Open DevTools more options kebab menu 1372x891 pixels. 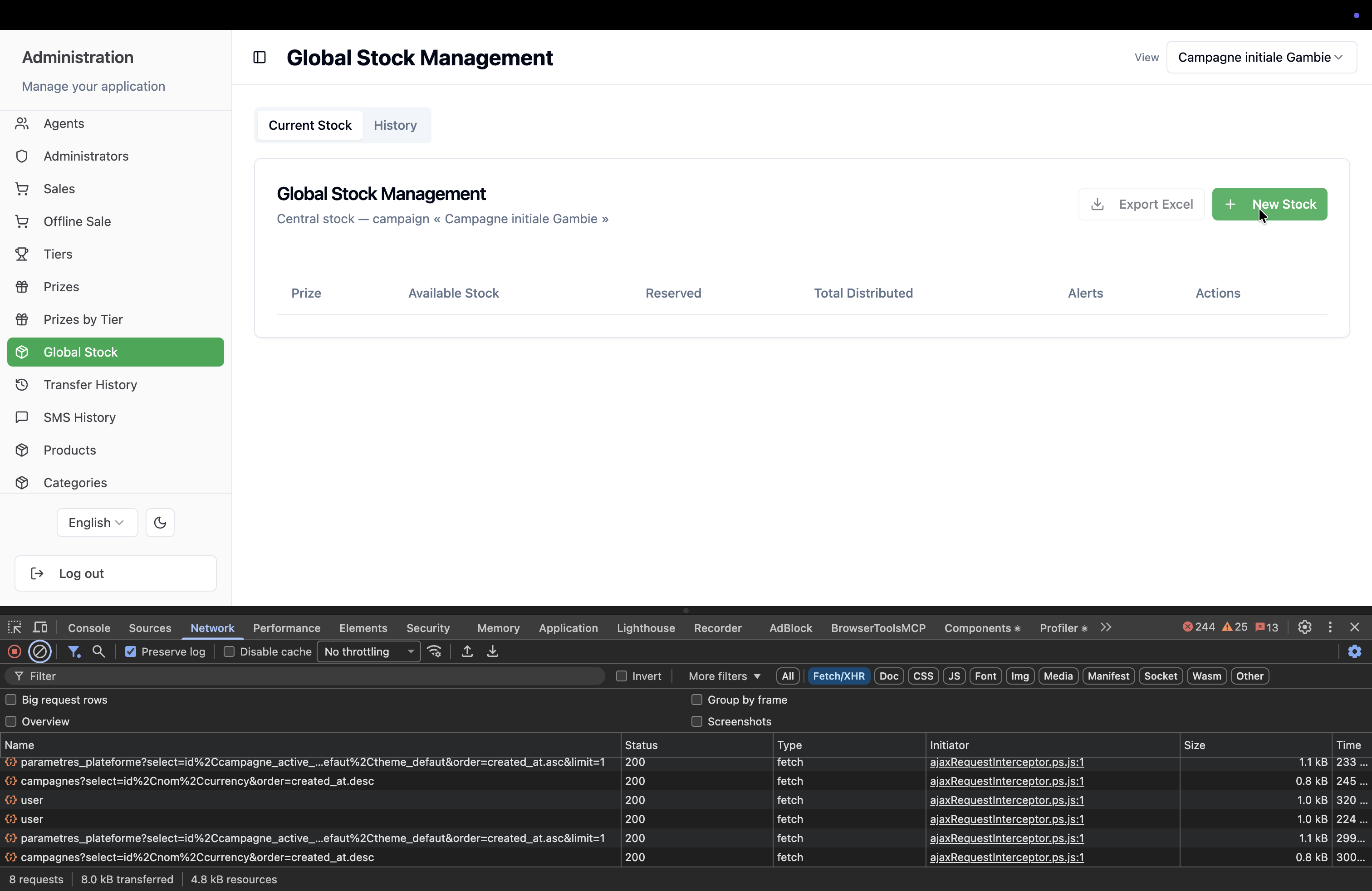(1331, 627)
